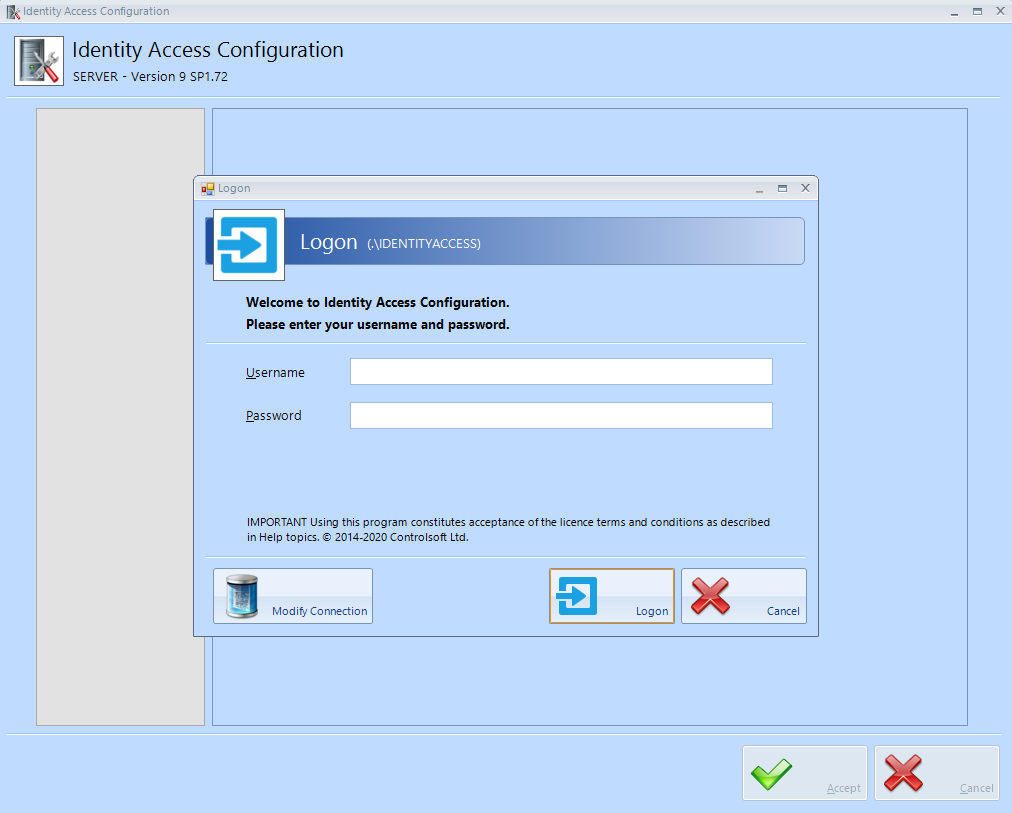The height and width of the screenshot is (813, 1012).
Task: Click the Logon dialog title bar icon
Action: pos(207,188)
